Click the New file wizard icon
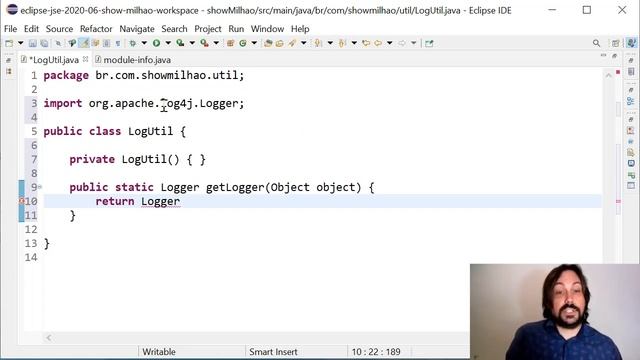This screenshot has height=360, width=640. pyautogui.click(x=9, y=43)
